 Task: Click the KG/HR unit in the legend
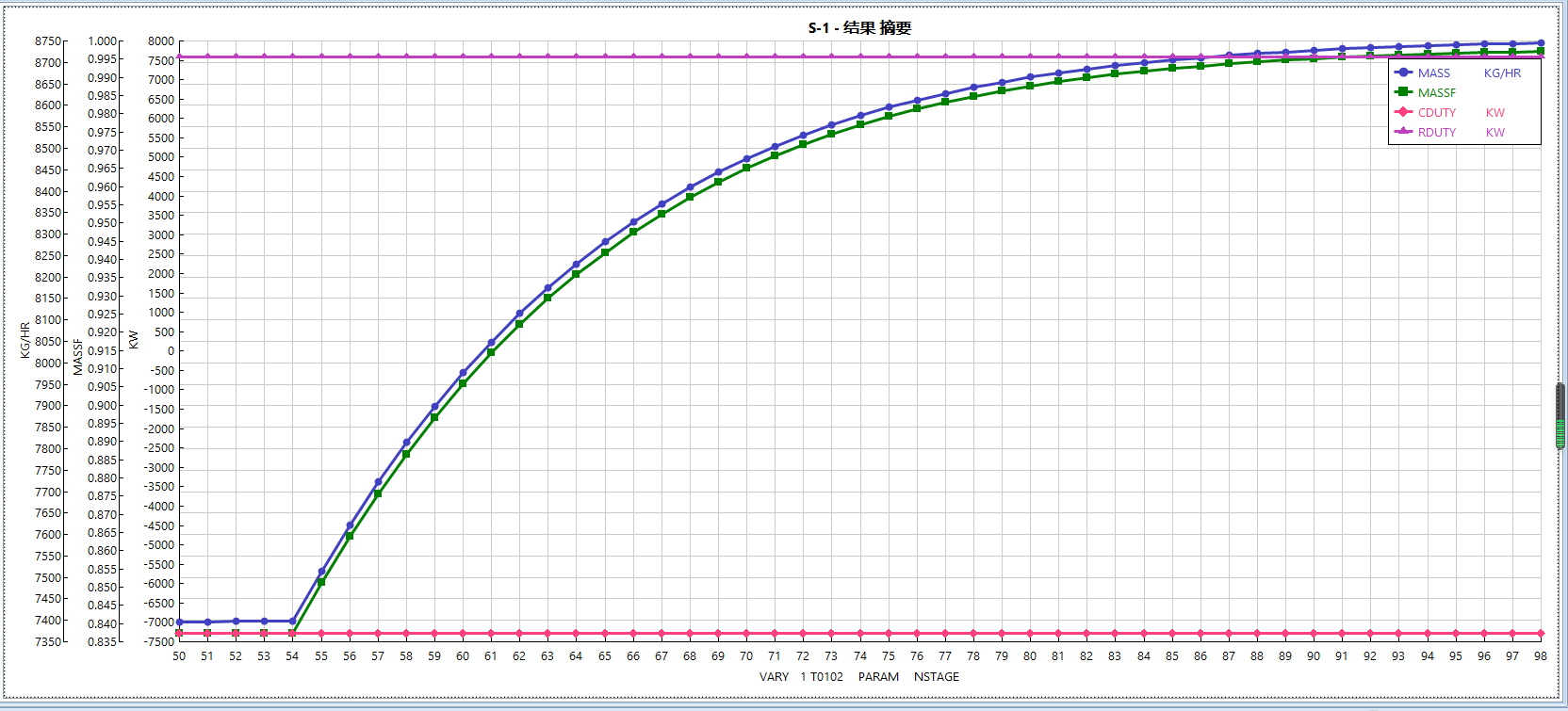1502,73
